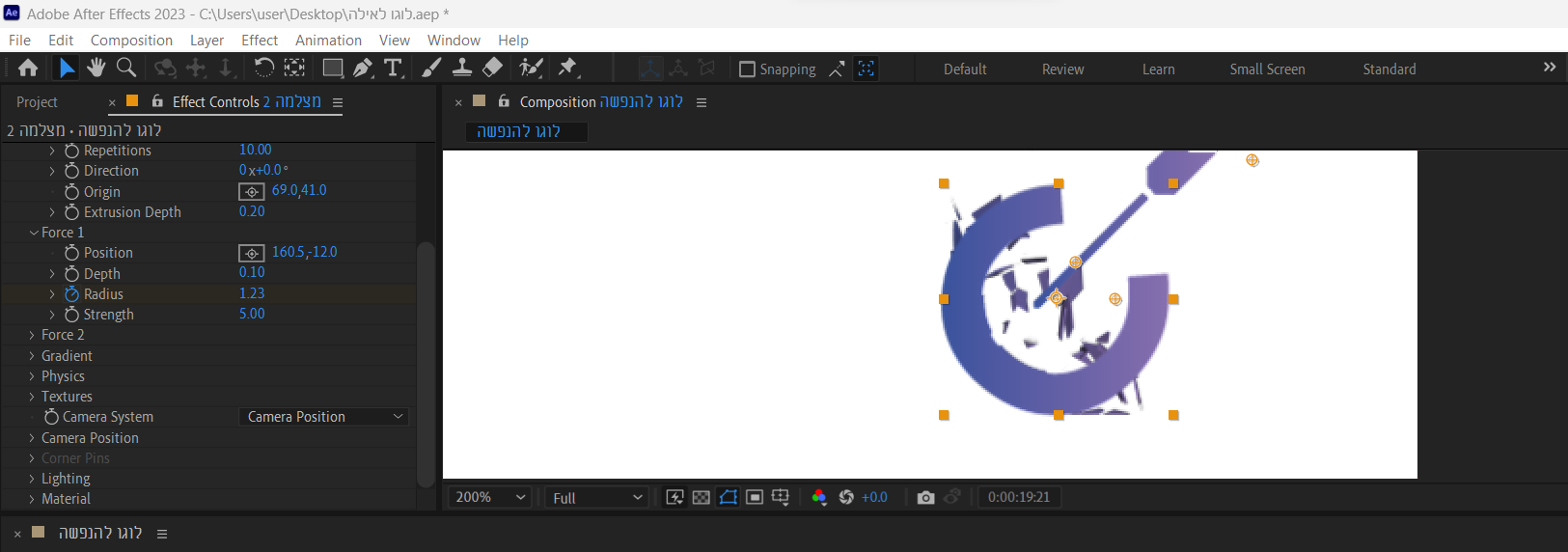The image size is (1568, 552).
Task: Select the Type text tool
Action: tap(393, 68)
